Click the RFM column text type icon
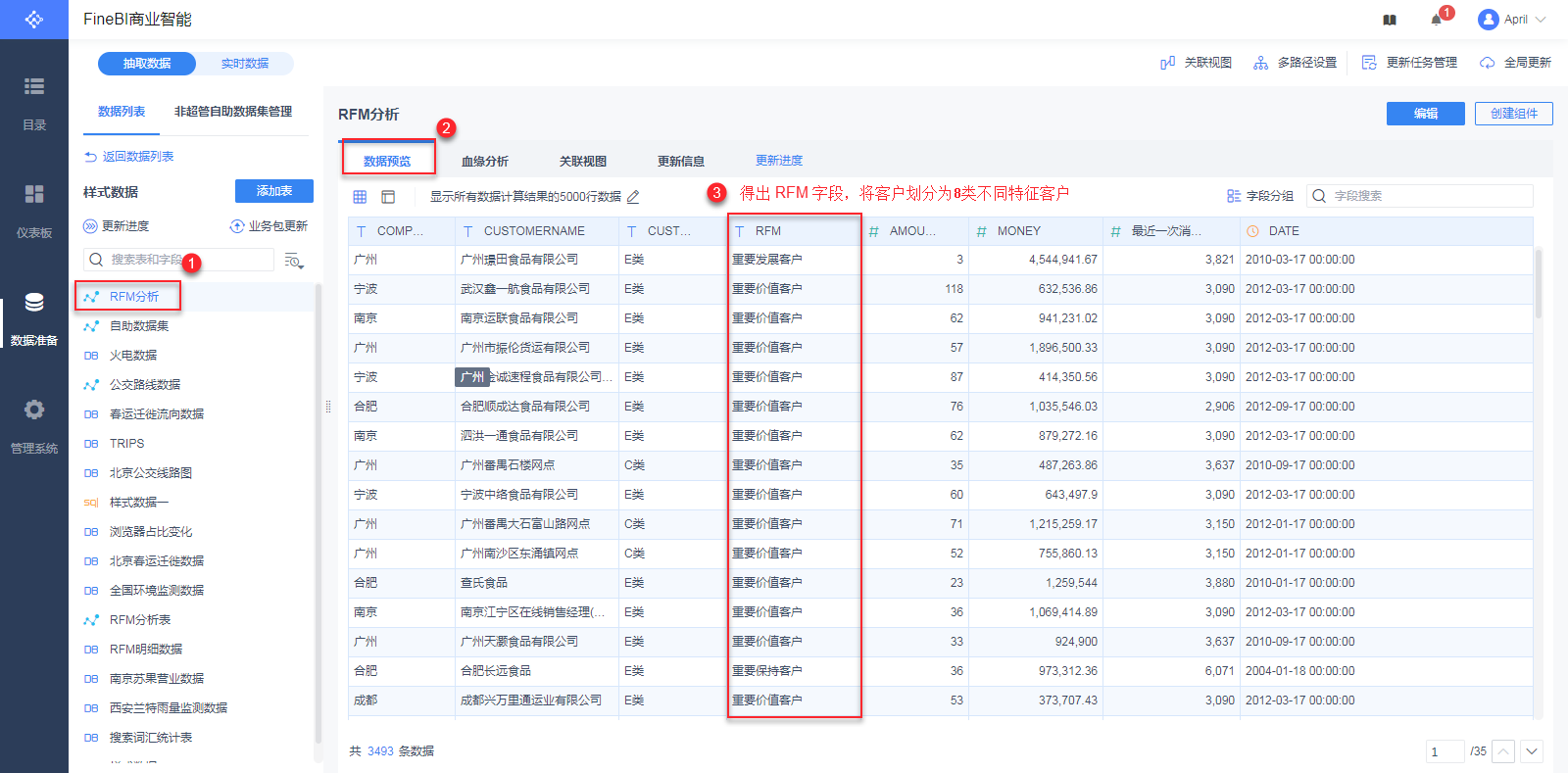The width and height of the screenshot is (1568, 773). pos(740,231)
